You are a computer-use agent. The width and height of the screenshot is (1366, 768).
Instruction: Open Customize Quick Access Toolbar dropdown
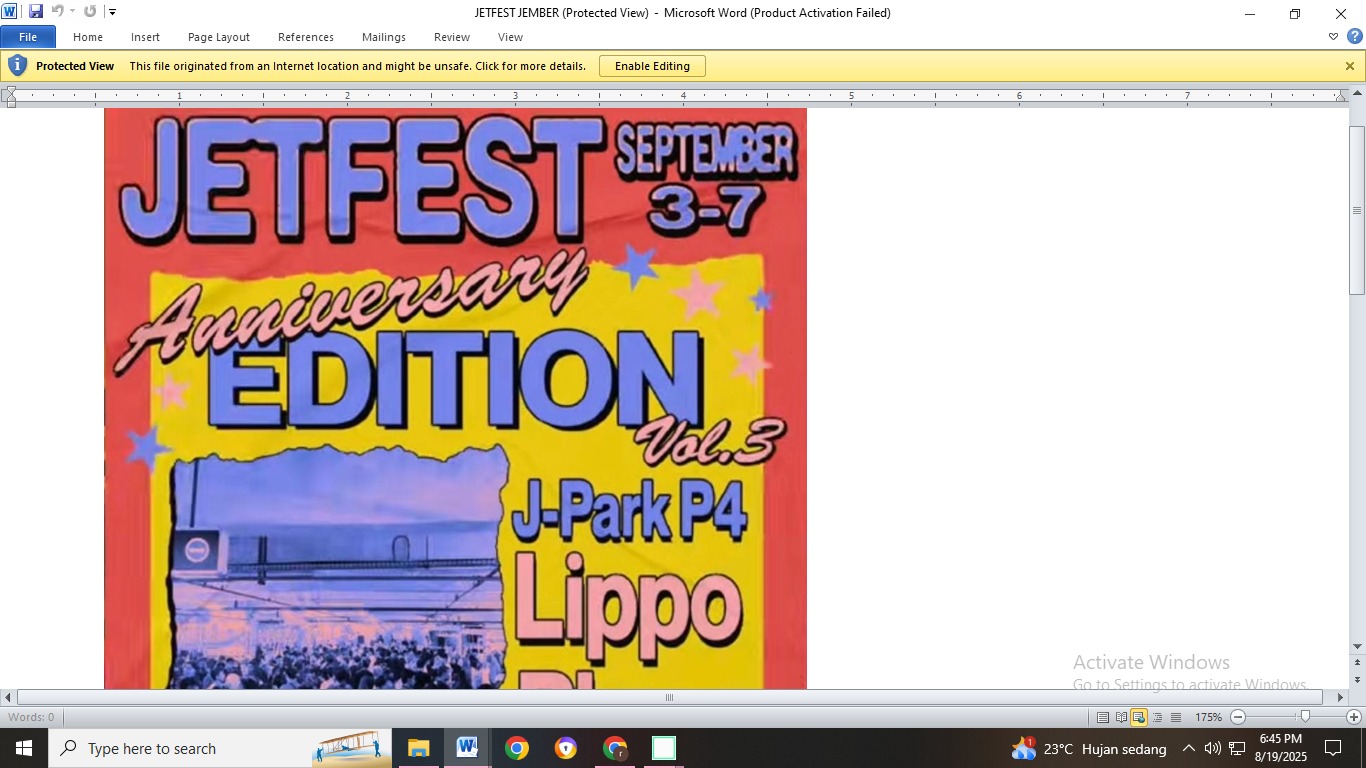click(112, 12)
